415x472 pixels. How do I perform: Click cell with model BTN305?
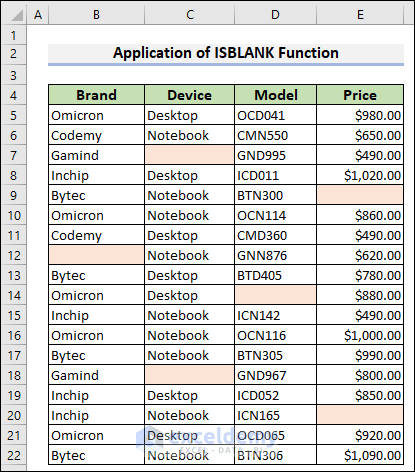(x=275, y=355)
